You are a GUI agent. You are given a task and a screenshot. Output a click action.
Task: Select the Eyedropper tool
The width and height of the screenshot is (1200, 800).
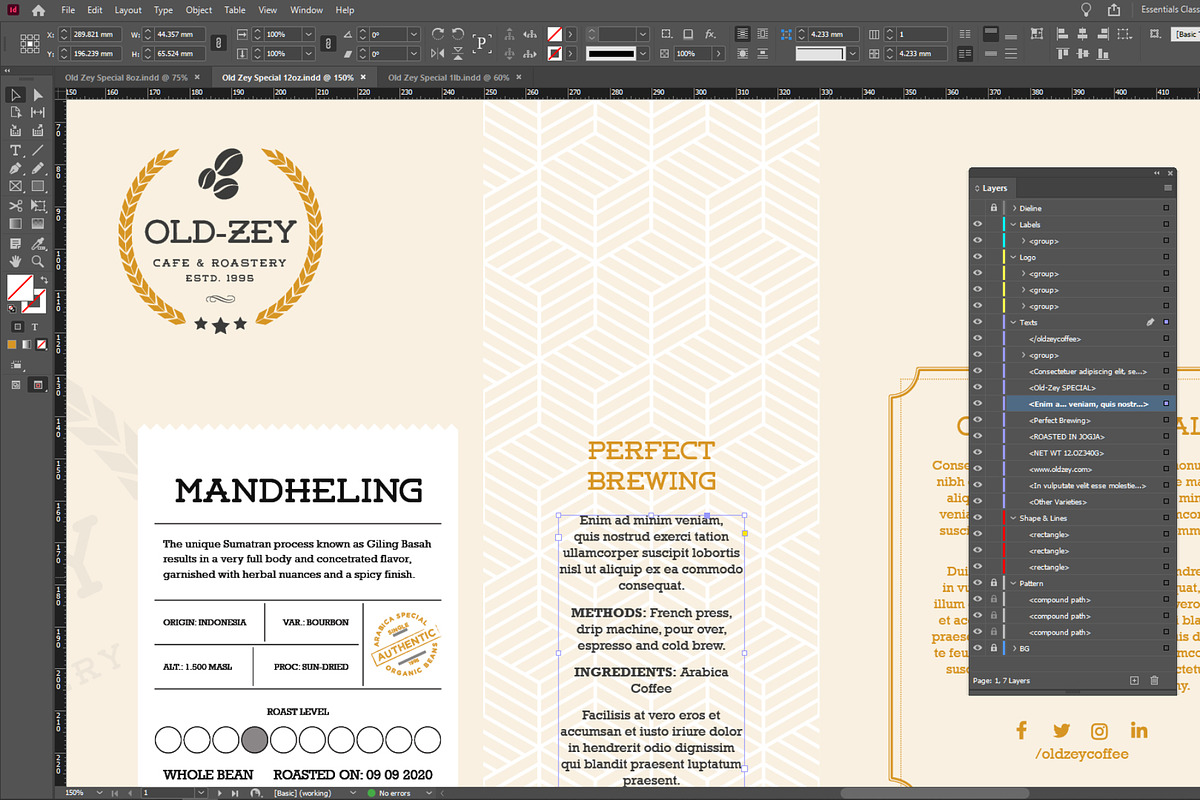38,243
